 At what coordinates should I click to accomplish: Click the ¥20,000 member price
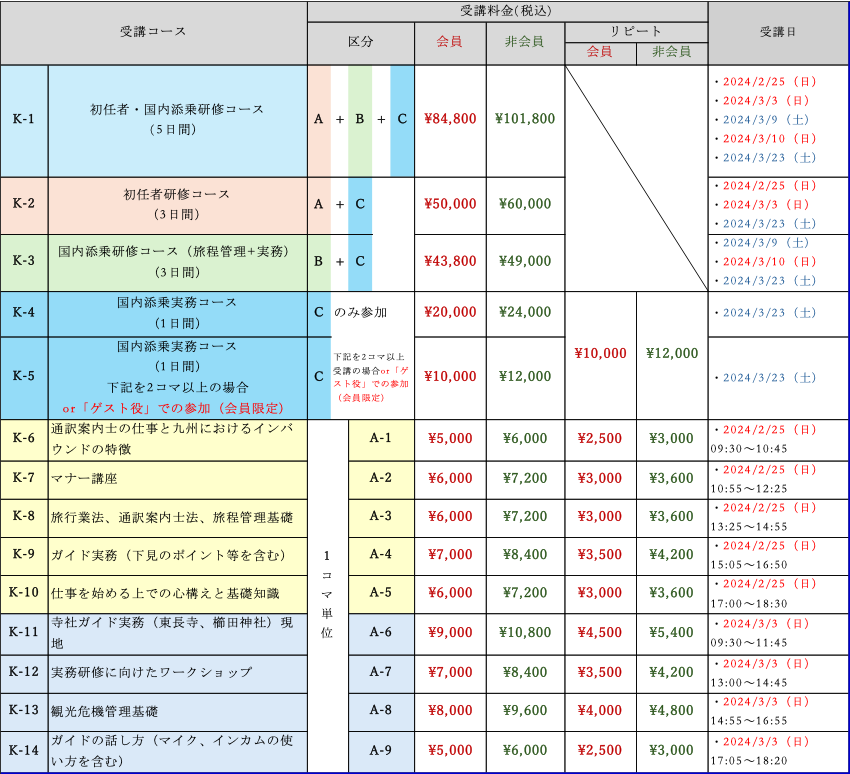(x=450, y=313)
